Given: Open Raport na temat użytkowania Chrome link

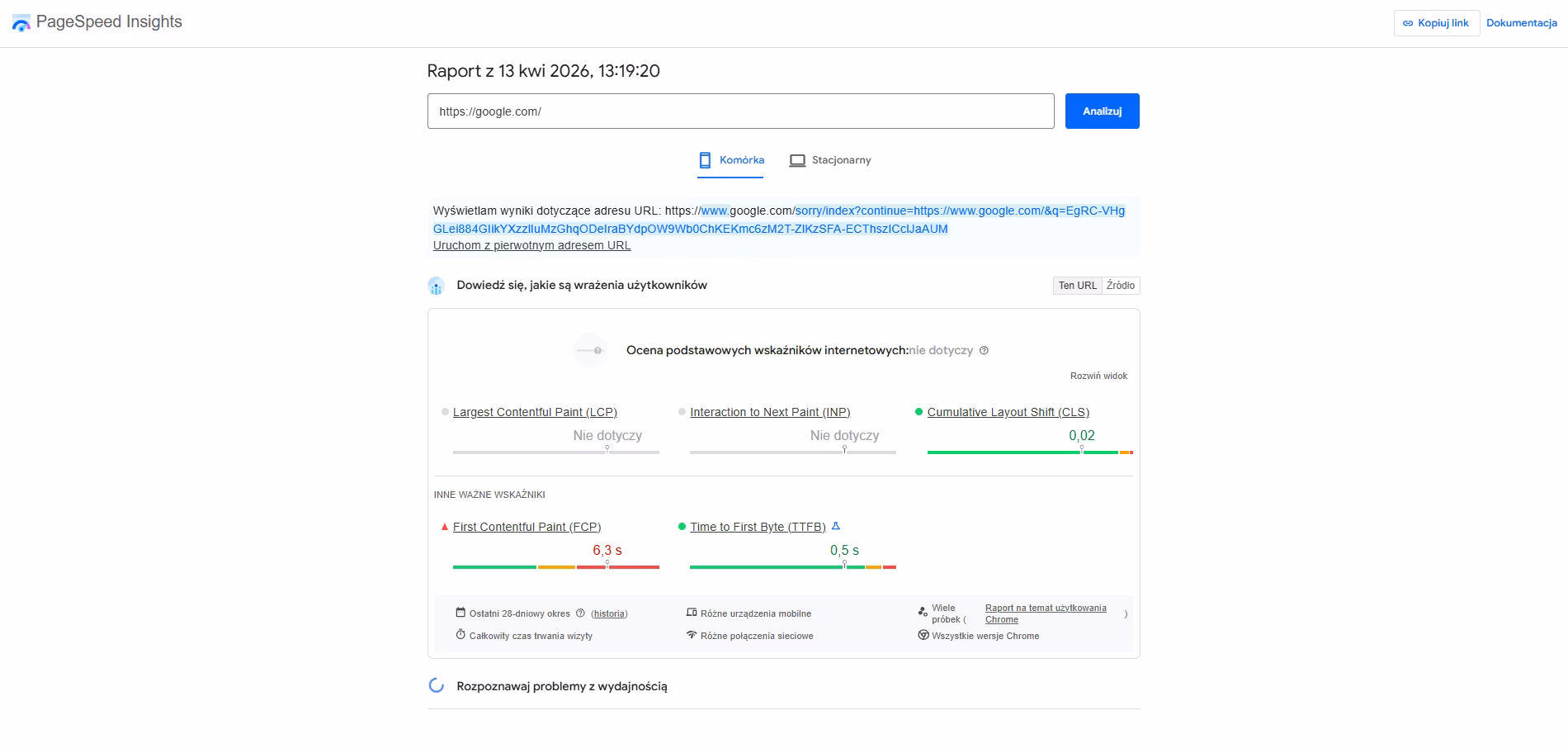Looking at the screenshot, I should 1046,613.
